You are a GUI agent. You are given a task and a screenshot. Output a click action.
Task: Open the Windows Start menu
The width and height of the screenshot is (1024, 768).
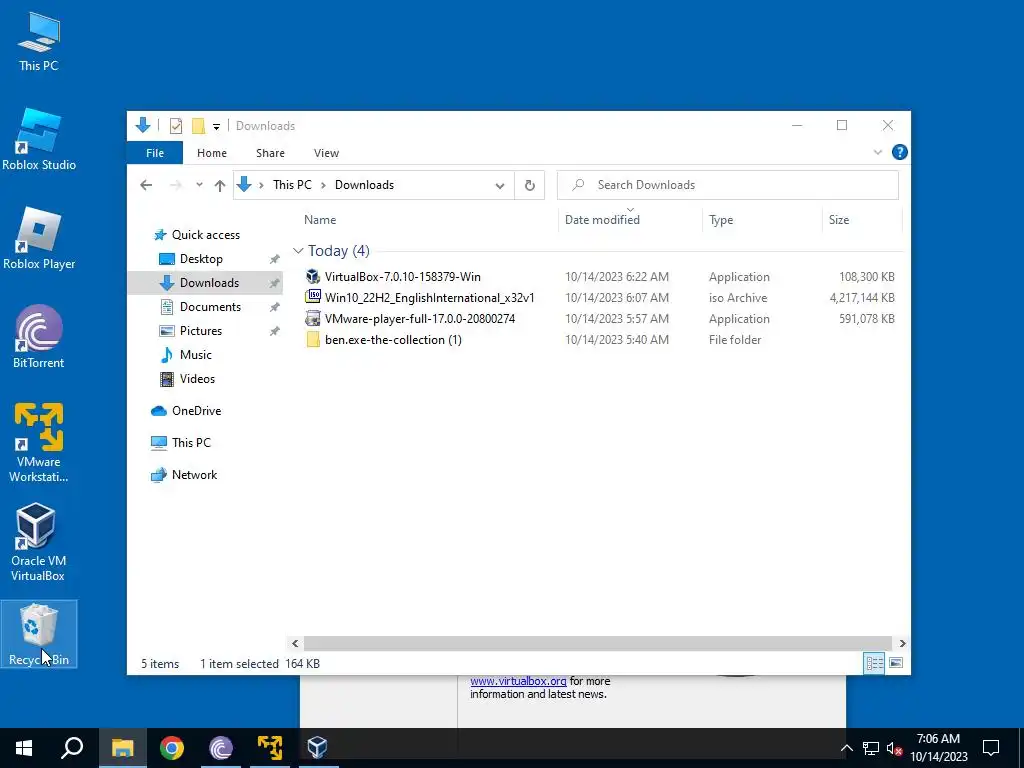(24, 748)
